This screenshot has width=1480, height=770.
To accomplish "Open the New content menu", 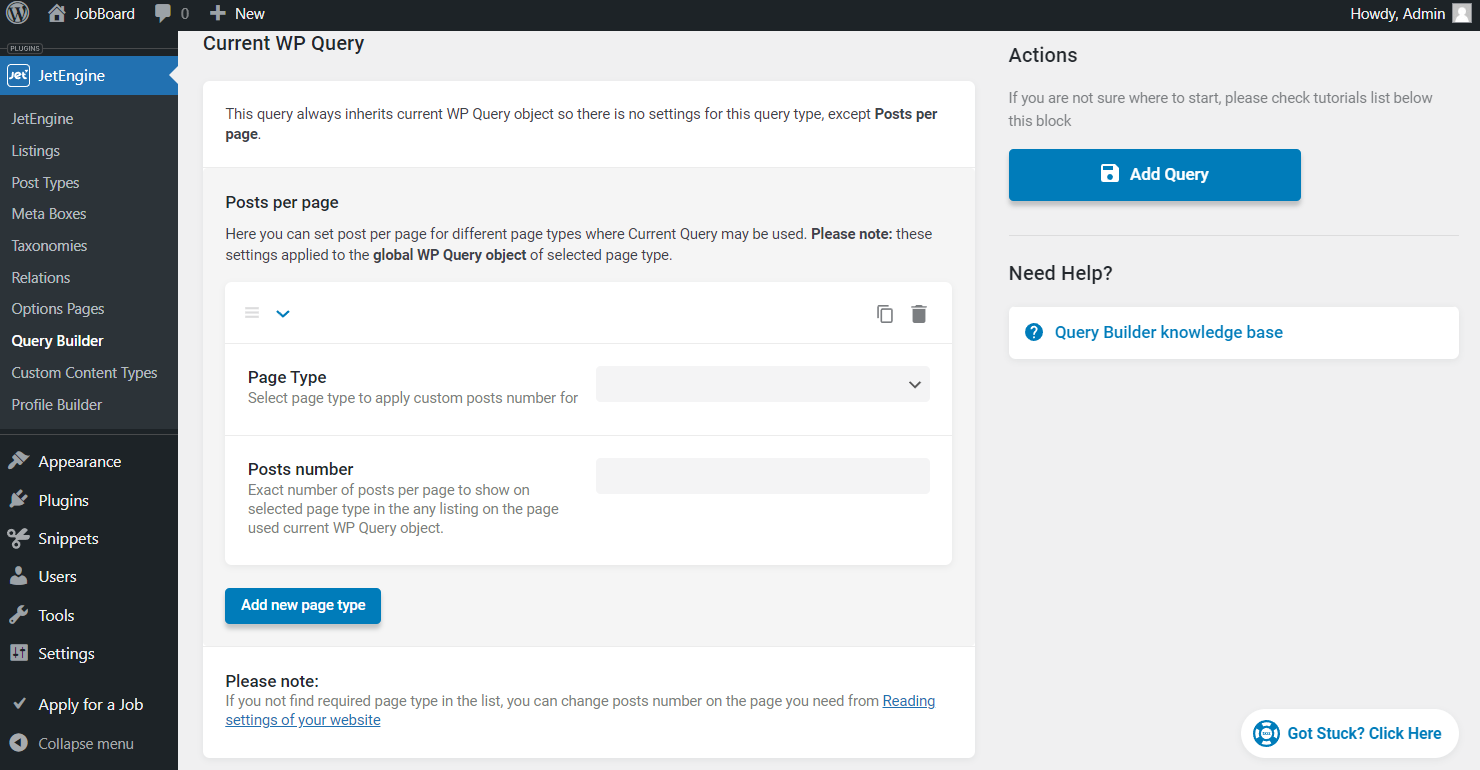I will [x=237, y=13].
